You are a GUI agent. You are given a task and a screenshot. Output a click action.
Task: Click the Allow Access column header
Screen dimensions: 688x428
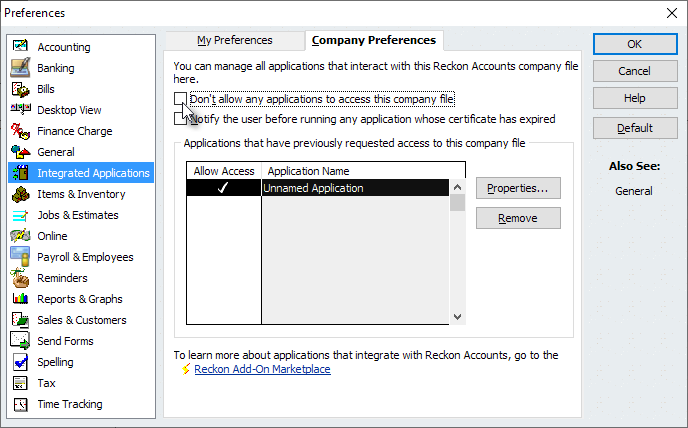click(224, 171)
